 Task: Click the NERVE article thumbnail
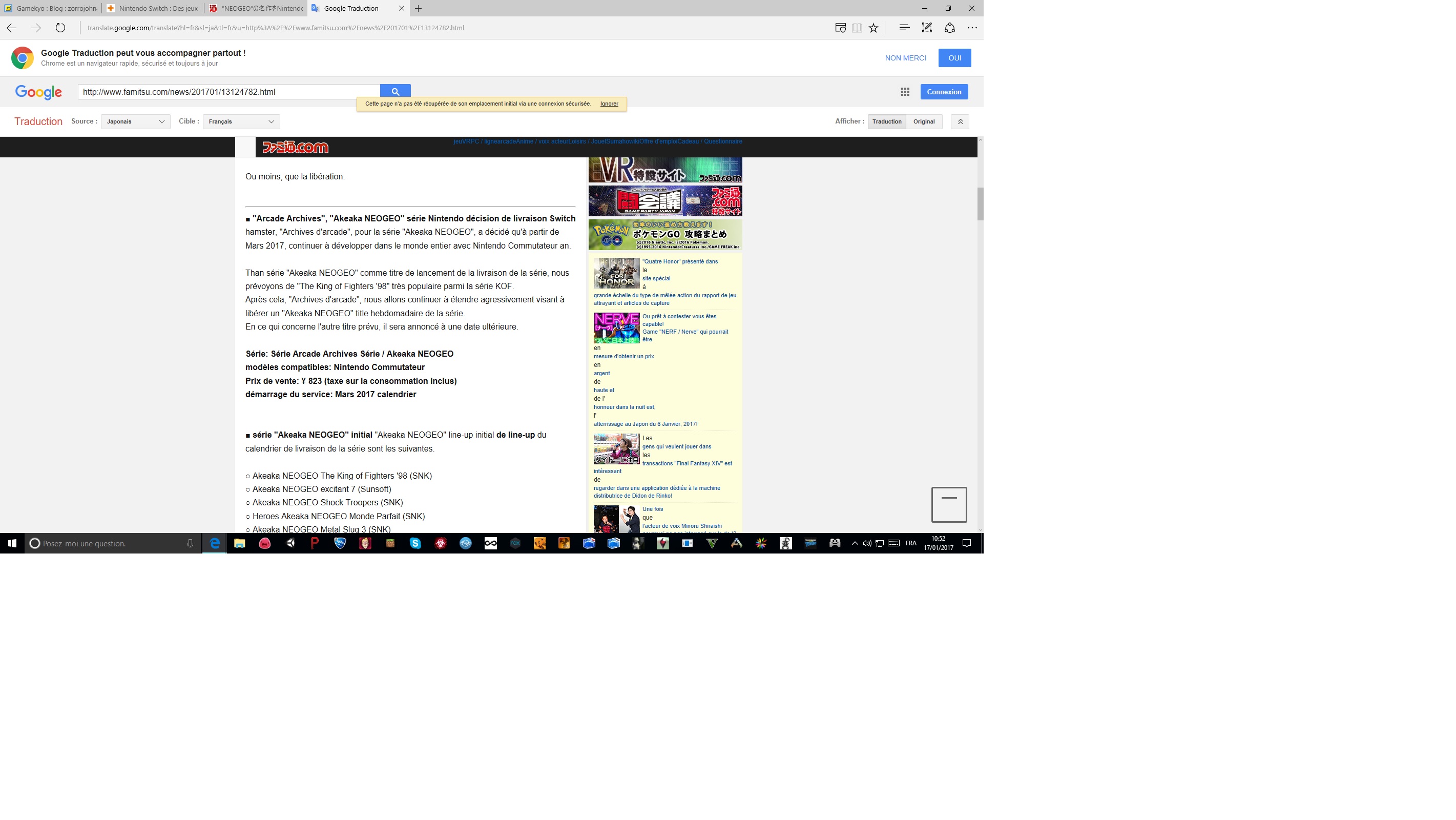[616, 328]
